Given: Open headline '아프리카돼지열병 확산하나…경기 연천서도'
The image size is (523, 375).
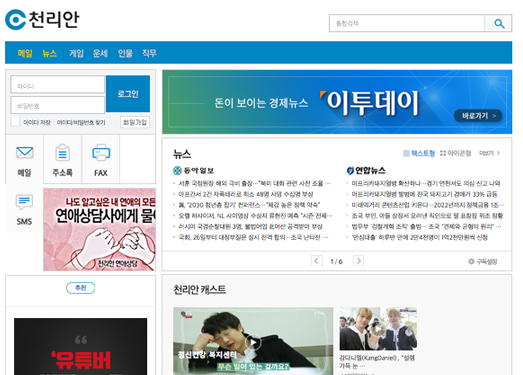Looking at the screenshot, I should tap(426, 183).
